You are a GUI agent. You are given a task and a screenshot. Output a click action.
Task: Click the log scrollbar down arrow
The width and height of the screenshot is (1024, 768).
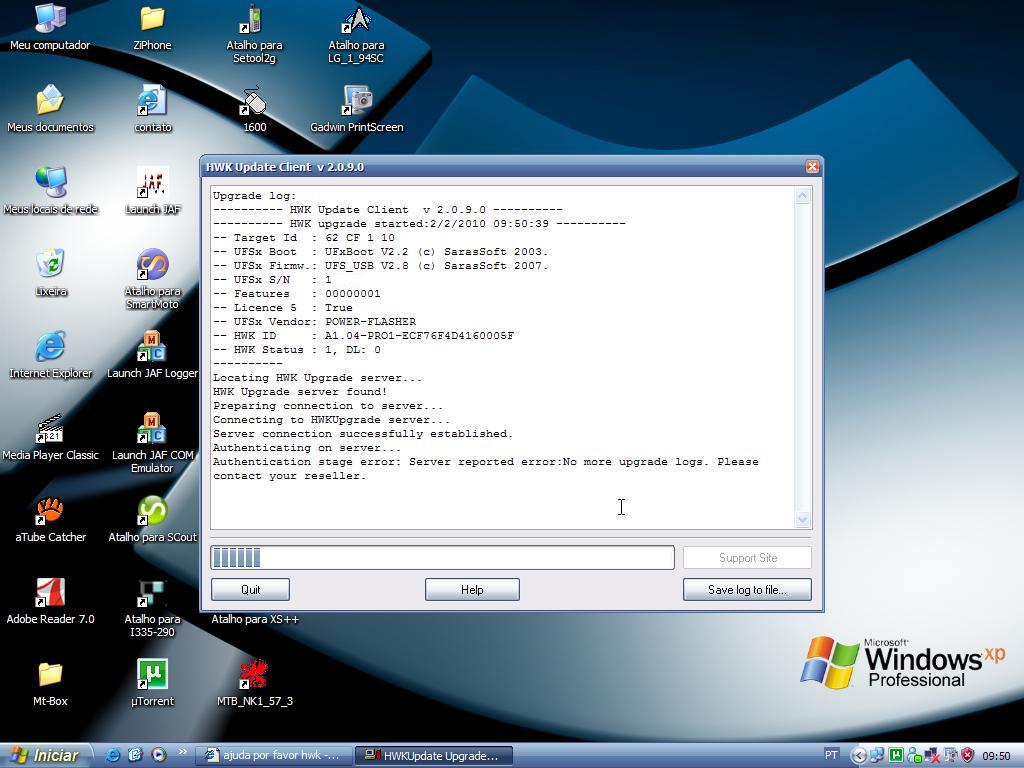click(803, 520)
